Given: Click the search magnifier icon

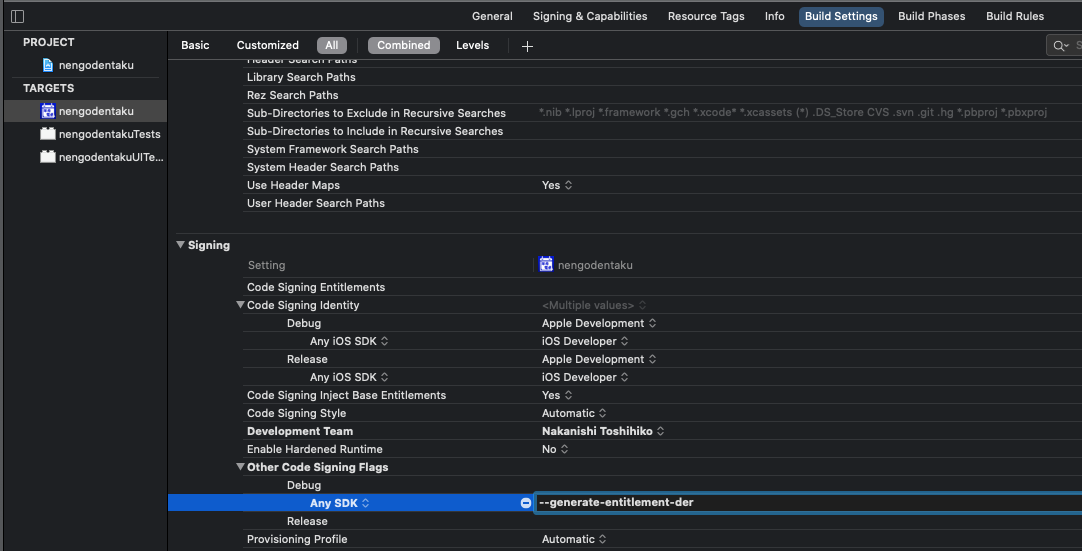Looking at the screenshot, I should (x=1059, y=46).
